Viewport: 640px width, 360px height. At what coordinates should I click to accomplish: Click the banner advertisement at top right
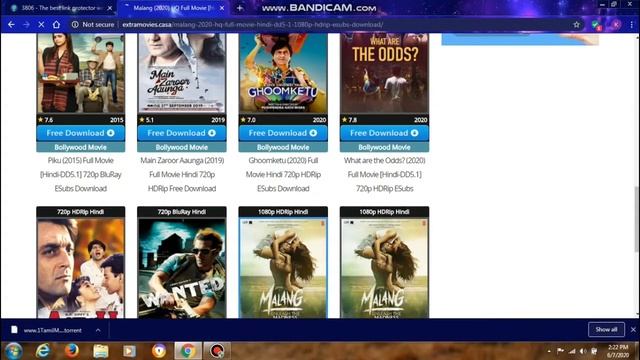(520, 39)
